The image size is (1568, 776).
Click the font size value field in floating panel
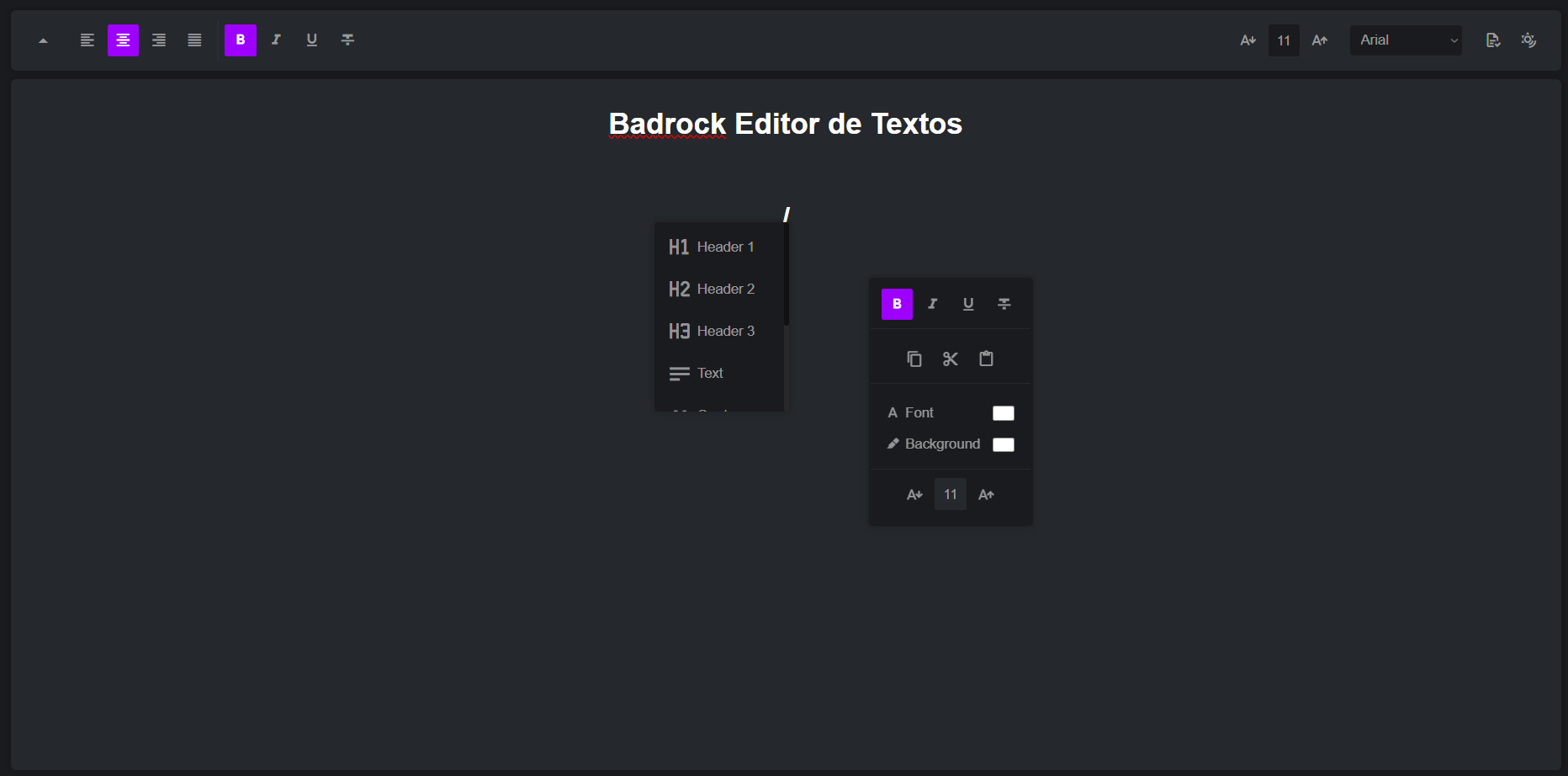(x=950, y=494)
